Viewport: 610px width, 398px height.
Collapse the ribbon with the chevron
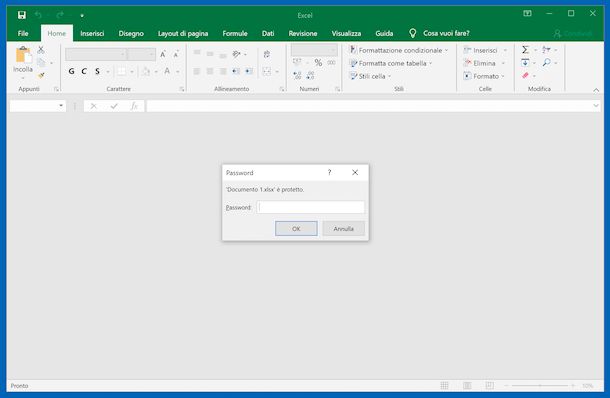(x=596, y=90)
